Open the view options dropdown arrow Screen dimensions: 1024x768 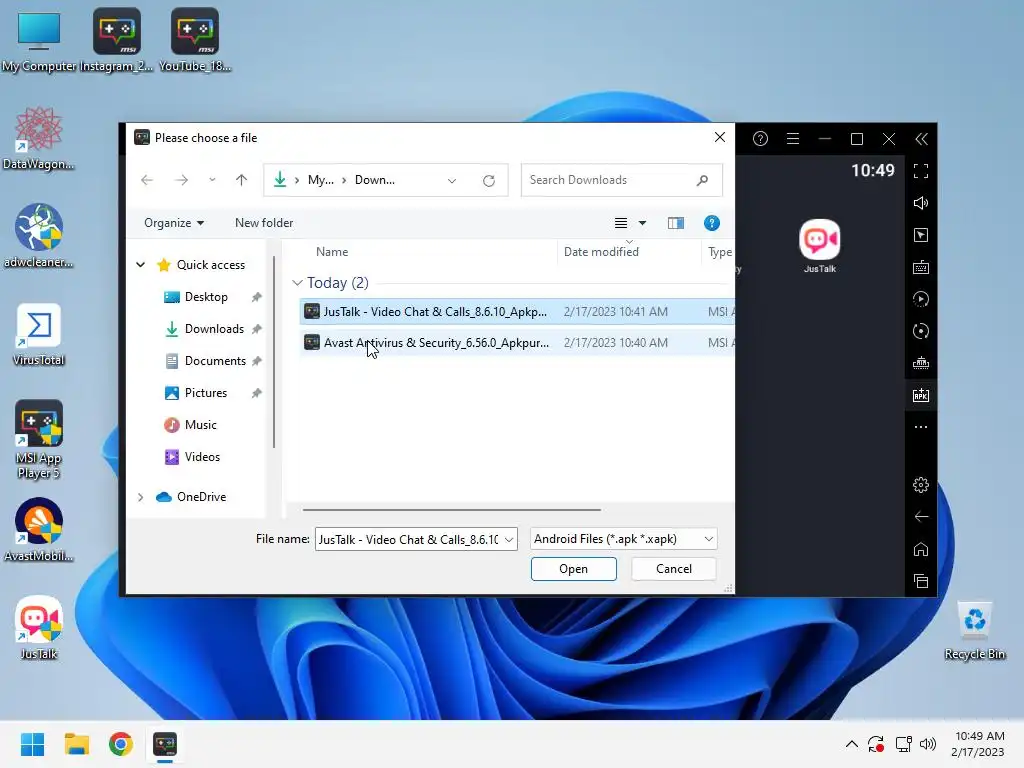[643, 223]
